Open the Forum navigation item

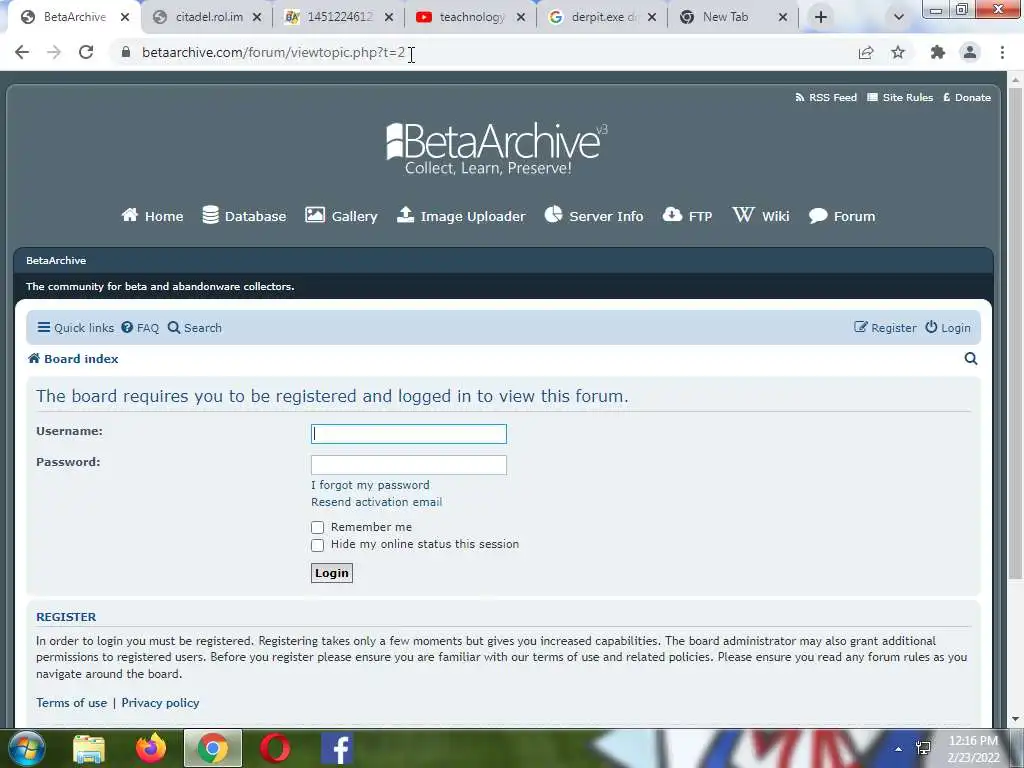click(841, 216)
